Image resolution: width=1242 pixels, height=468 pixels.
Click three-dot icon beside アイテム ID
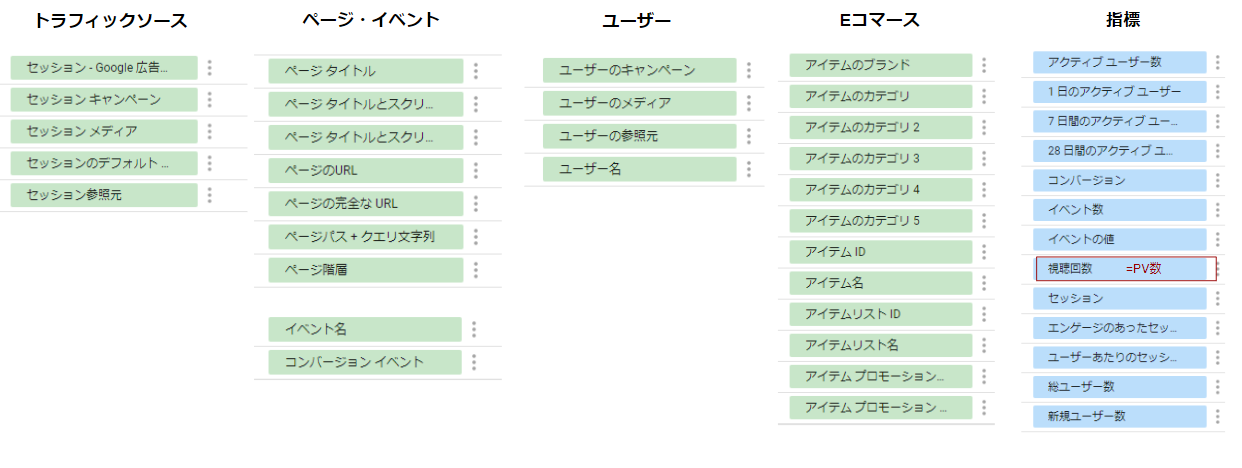point(984,251)
